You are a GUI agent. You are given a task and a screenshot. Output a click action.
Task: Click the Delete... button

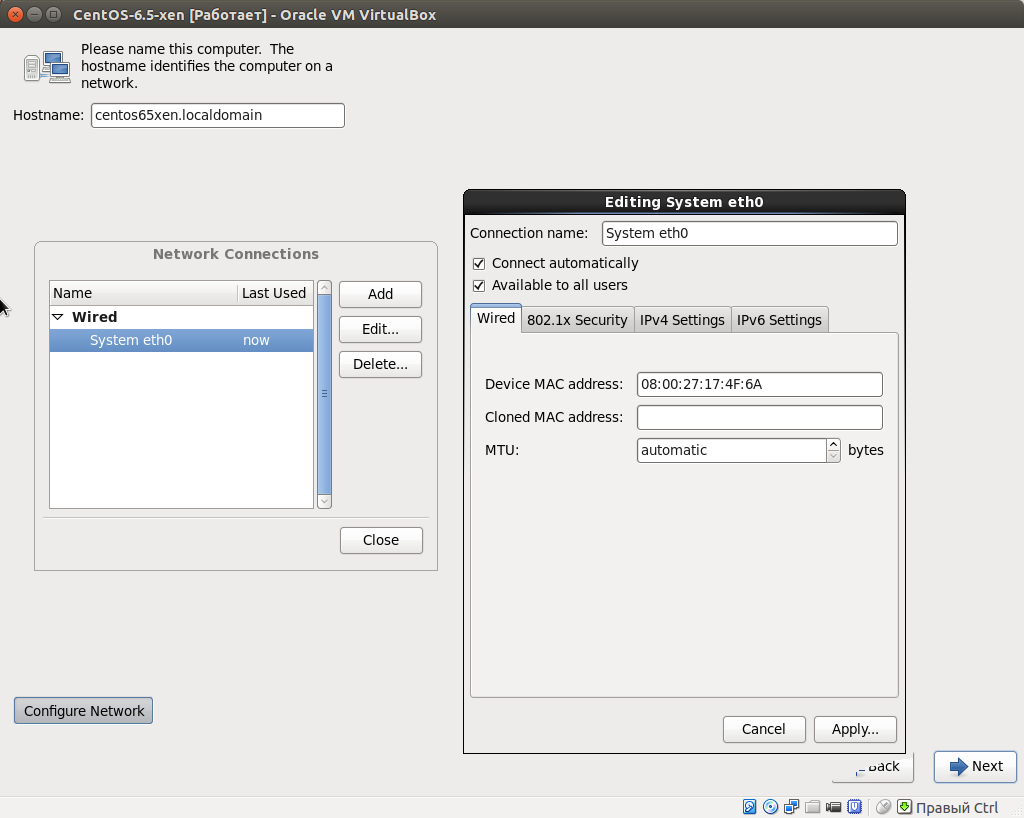click(380, 365)
